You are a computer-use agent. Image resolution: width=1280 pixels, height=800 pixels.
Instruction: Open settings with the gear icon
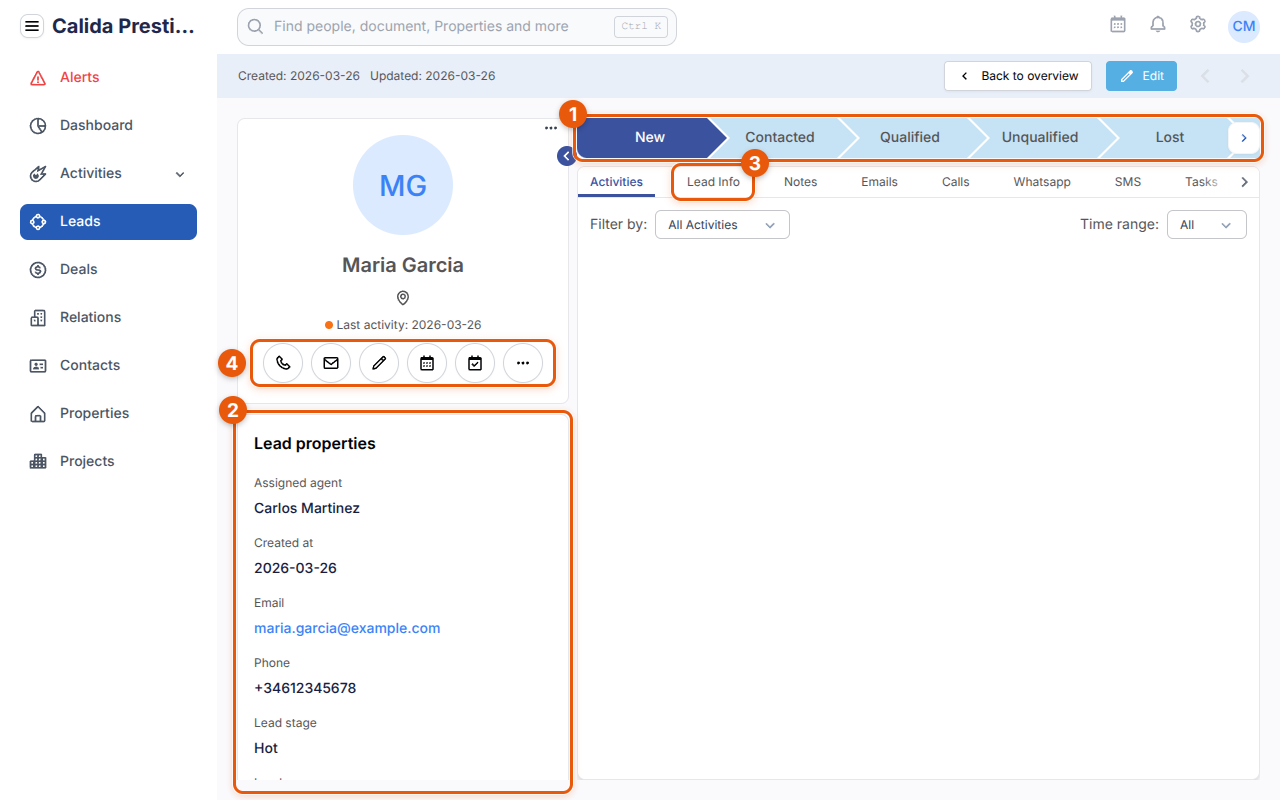tap(1198, 25)
